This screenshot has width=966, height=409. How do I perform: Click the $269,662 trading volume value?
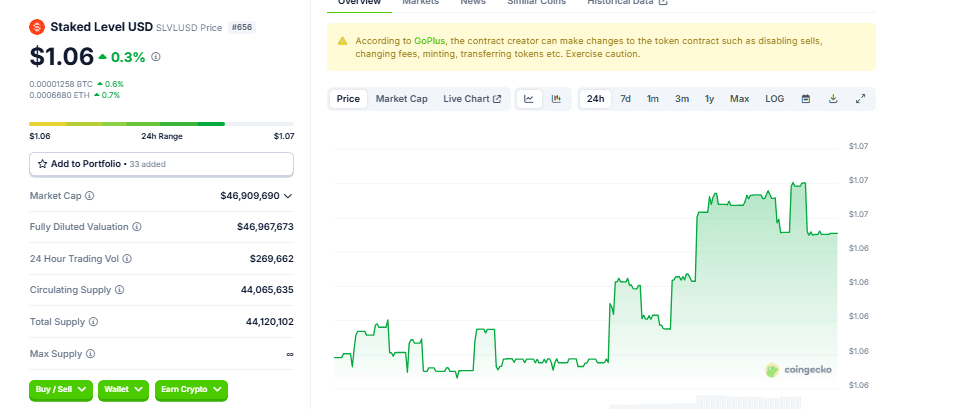click(x=272, y=259)
